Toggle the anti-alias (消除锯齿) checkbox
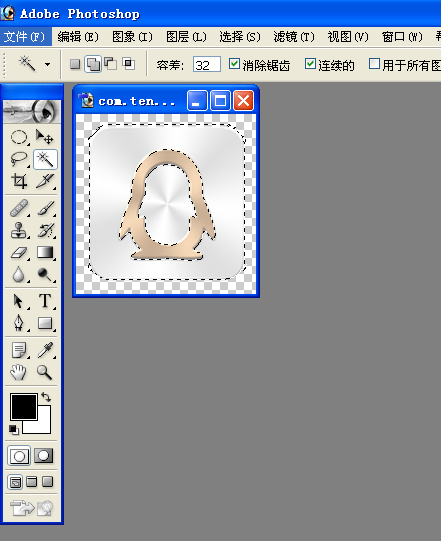 point(234,64)
